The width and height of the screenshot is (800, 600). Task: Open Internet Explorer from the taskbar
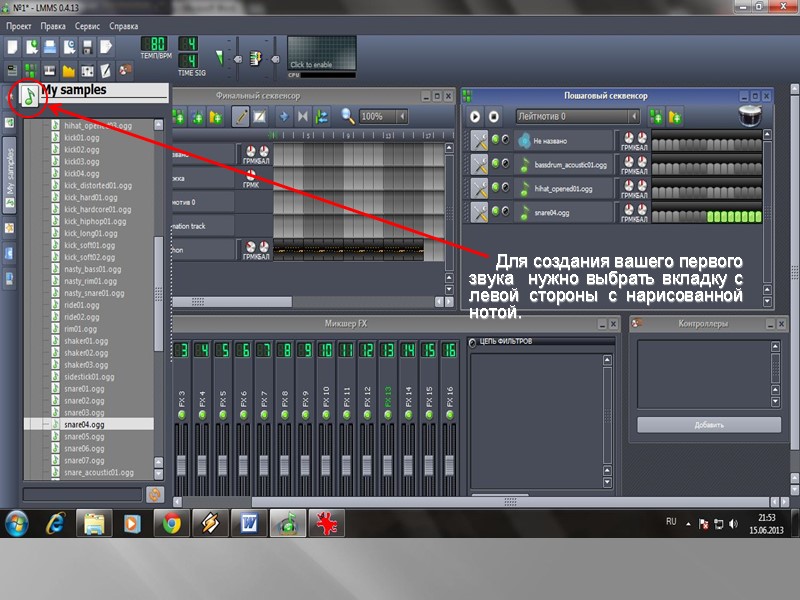pos(55,523)
